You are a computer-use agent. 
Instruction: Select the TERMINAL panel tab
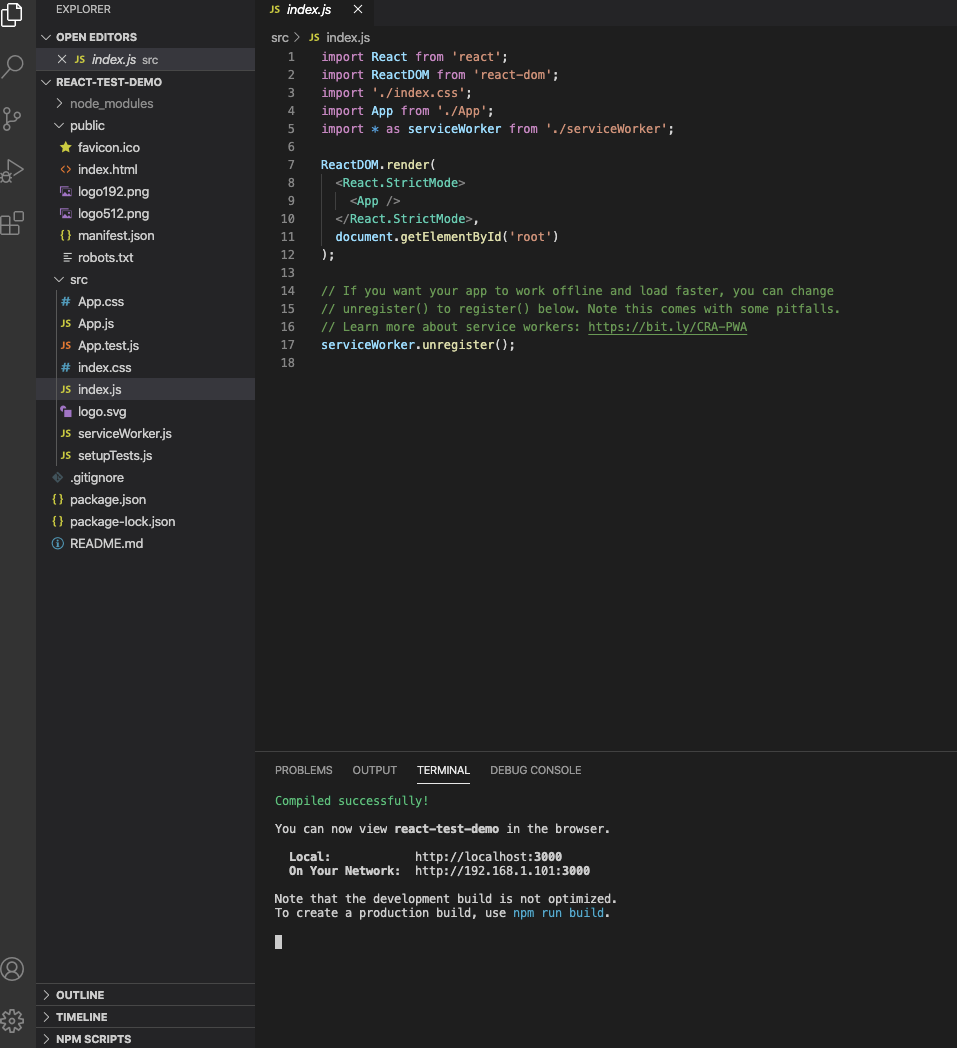(443, 771)
